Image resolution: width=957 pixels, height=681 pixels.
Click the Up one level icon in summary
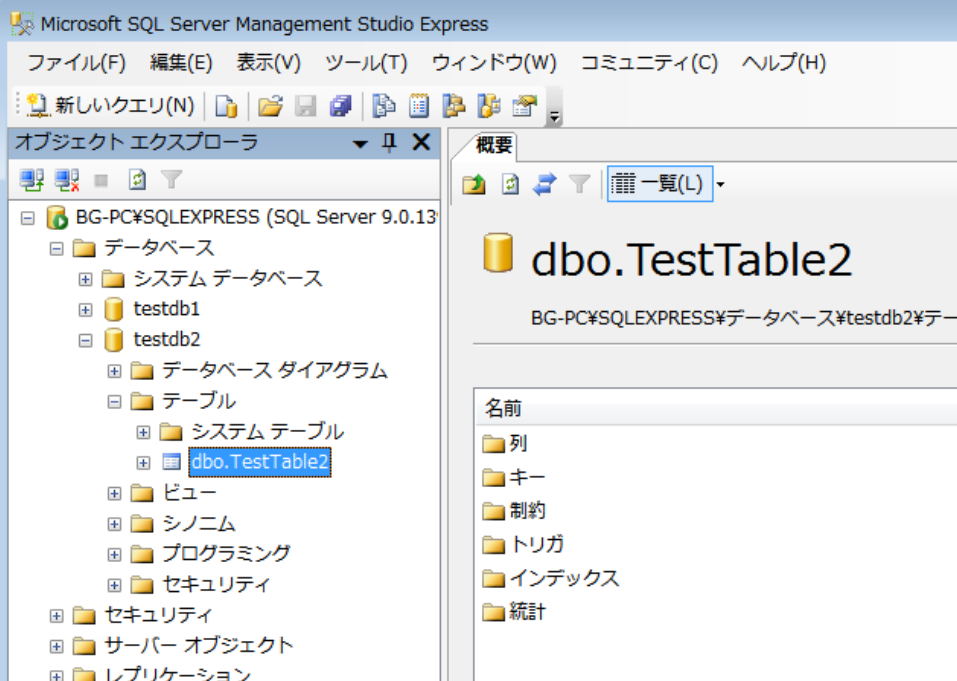point(474,184)
